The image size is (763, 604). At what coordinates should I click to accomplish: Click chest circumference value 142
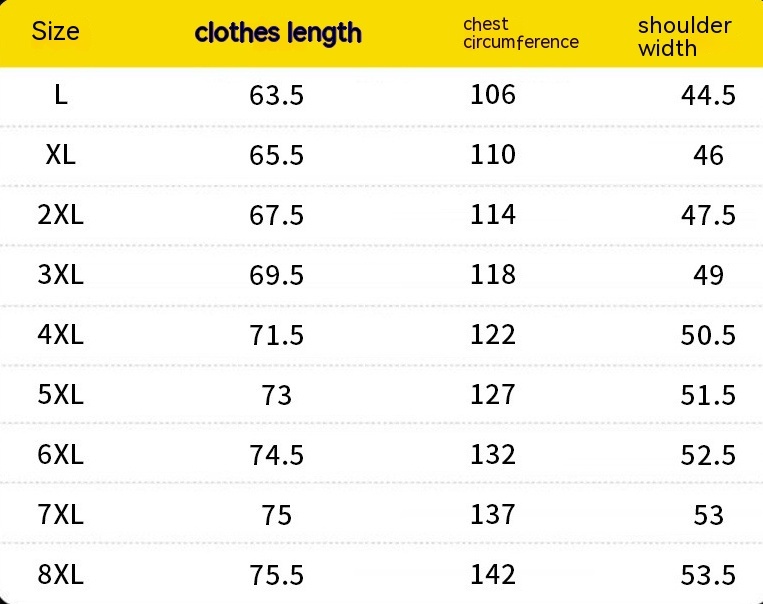point(493,575)
